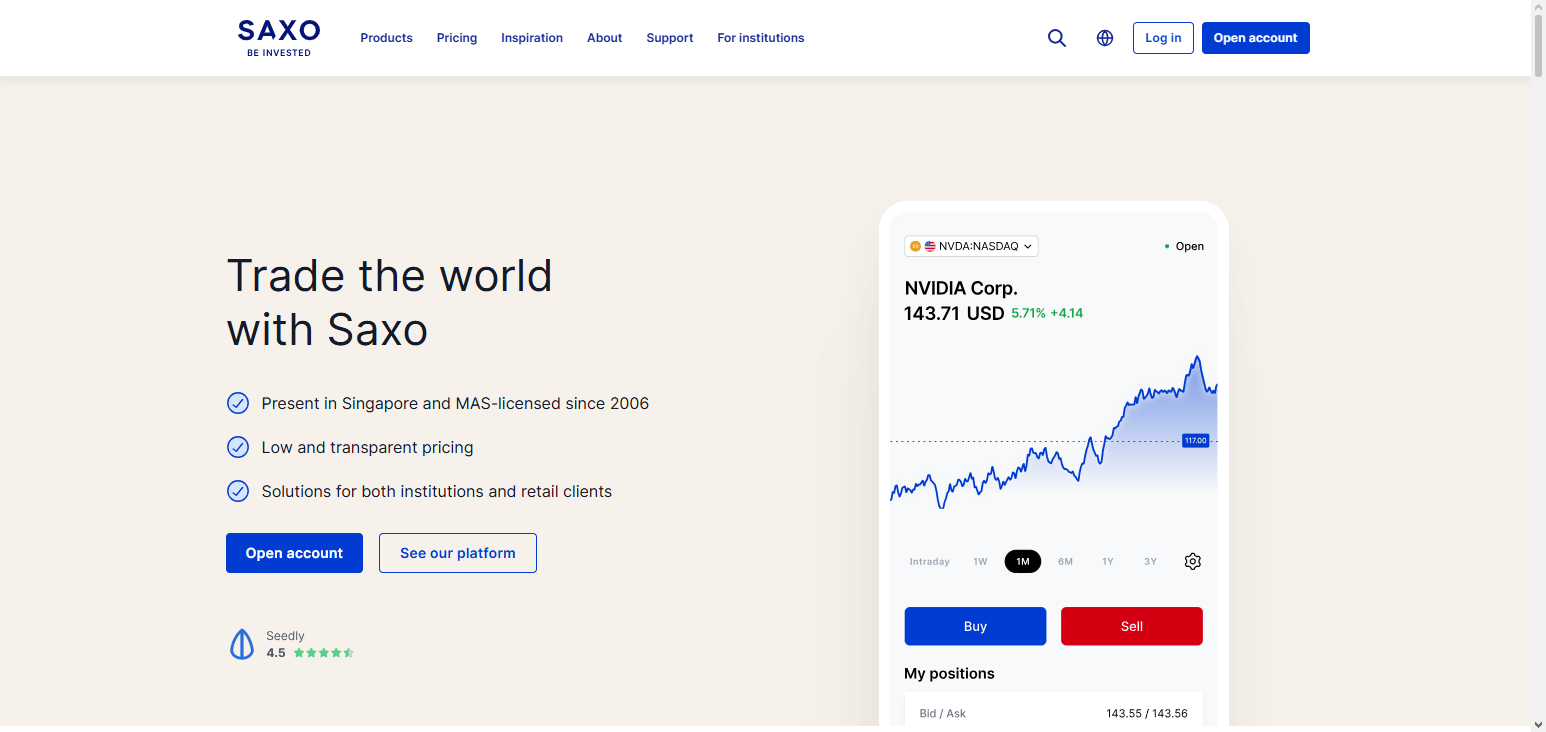Open the Inspiration menu
Image resolution: width=1546 pixels, height=732 pixels.
point(532,38)
